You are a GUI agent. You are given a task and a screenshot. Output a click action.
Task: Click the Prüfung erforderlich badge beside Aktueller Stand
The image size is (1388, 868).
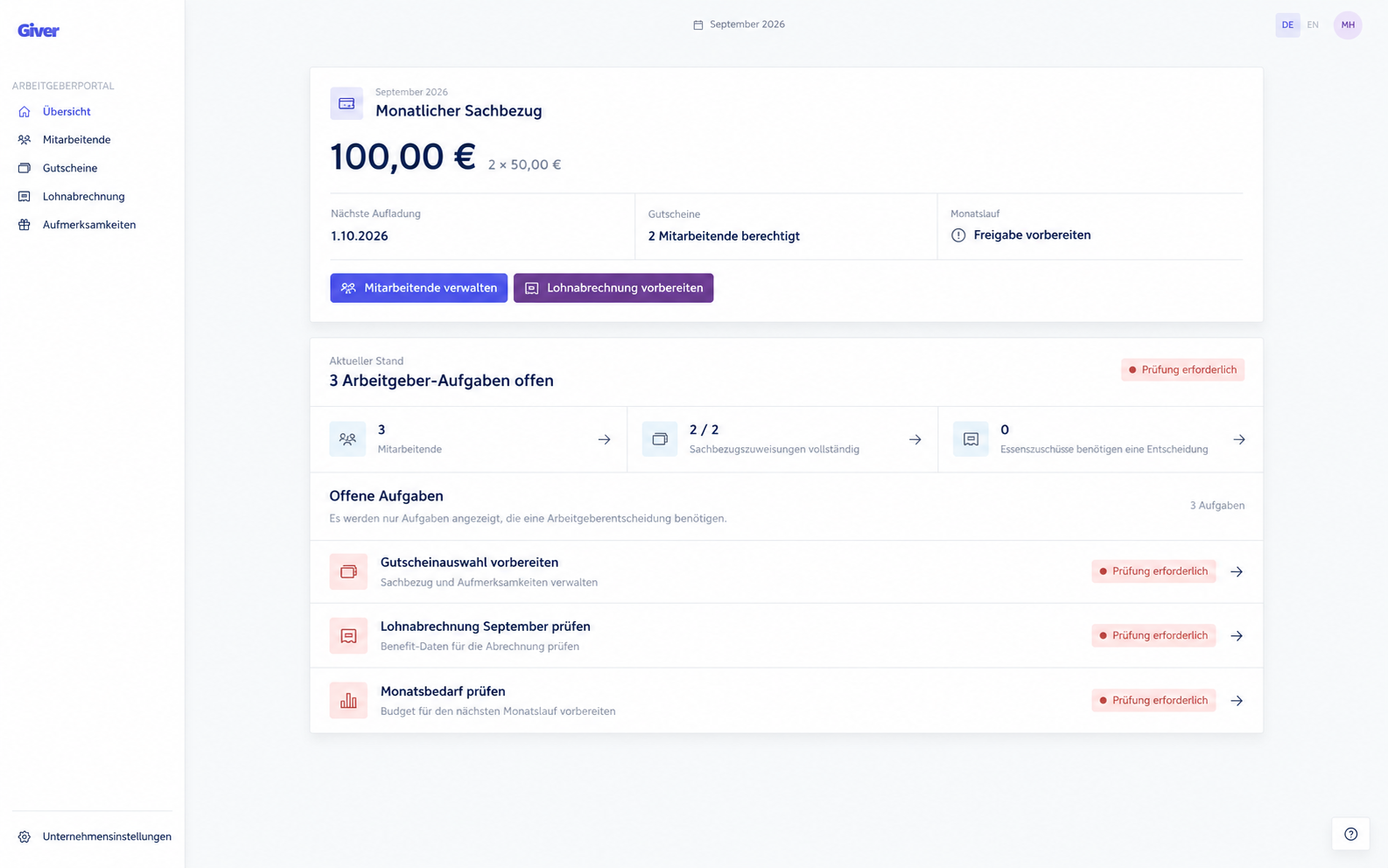coord(1182,369)
